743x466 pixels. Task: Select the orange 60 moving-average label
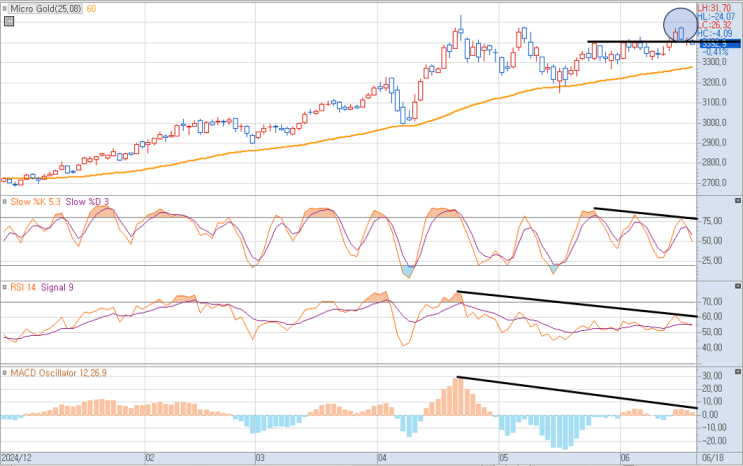[91, 9]
